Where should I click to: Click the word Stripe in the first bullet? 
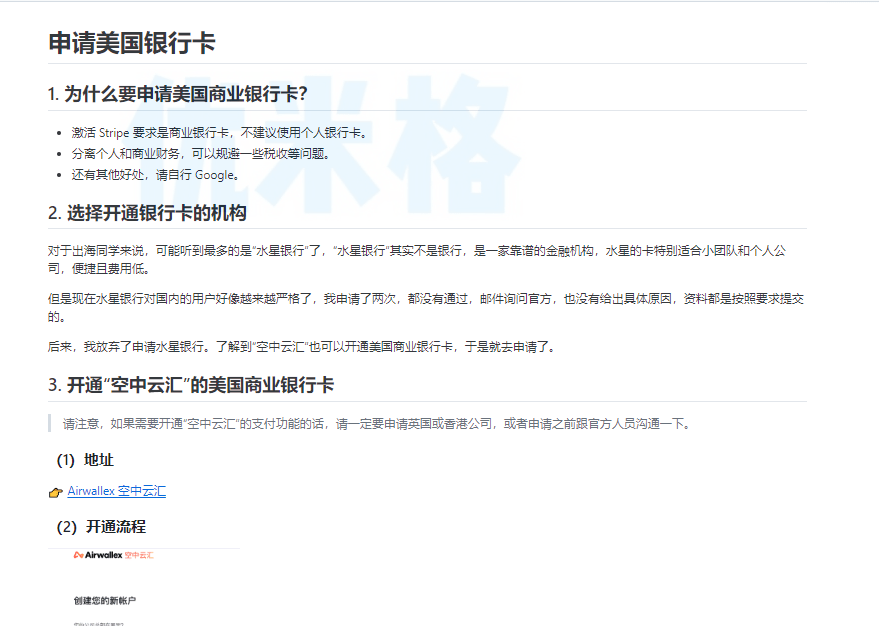point(114,132)
